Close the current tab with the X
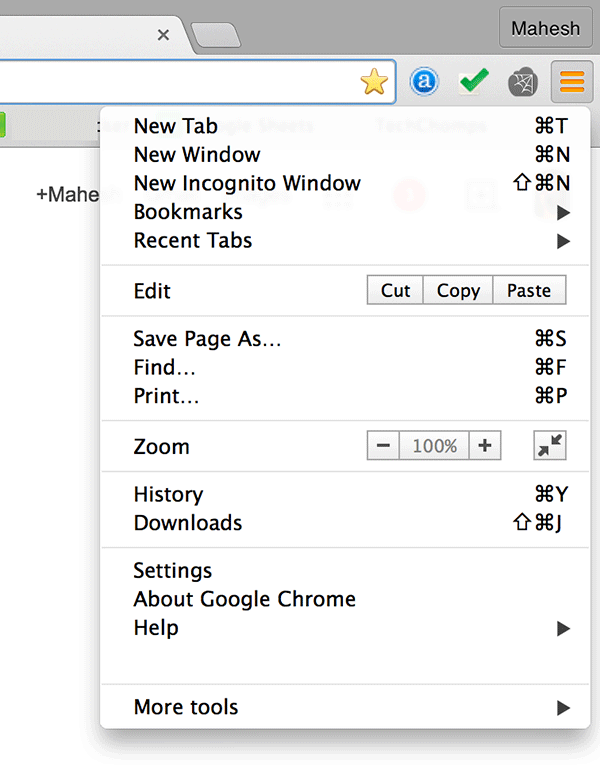This screenshot has width=600, height=781. coord(163,35)
